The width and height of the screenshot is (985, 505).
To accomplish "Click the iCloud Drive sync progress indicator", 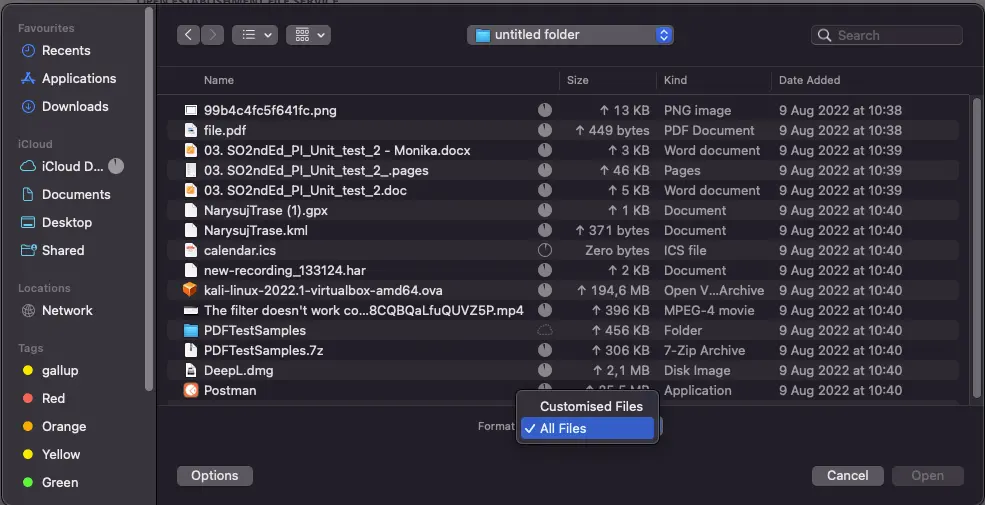I will pyautogui.click(x=116, y=166).
